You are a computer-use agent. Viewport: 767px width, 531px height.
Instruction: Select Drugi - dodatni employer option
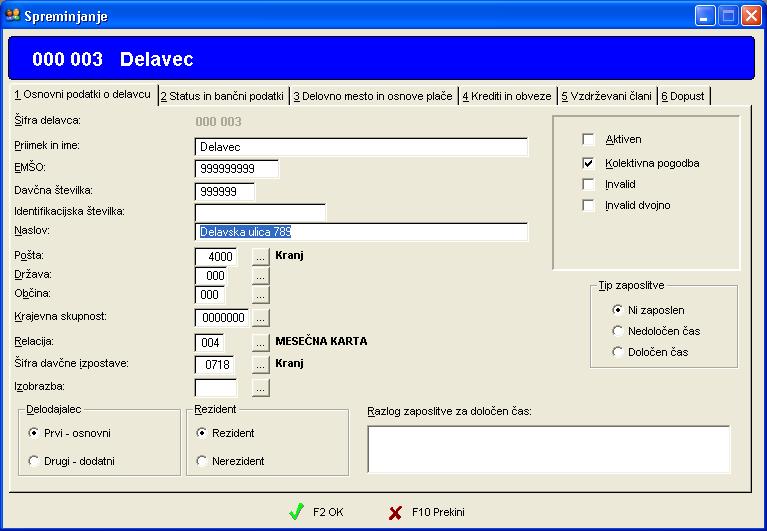[35, 461]
